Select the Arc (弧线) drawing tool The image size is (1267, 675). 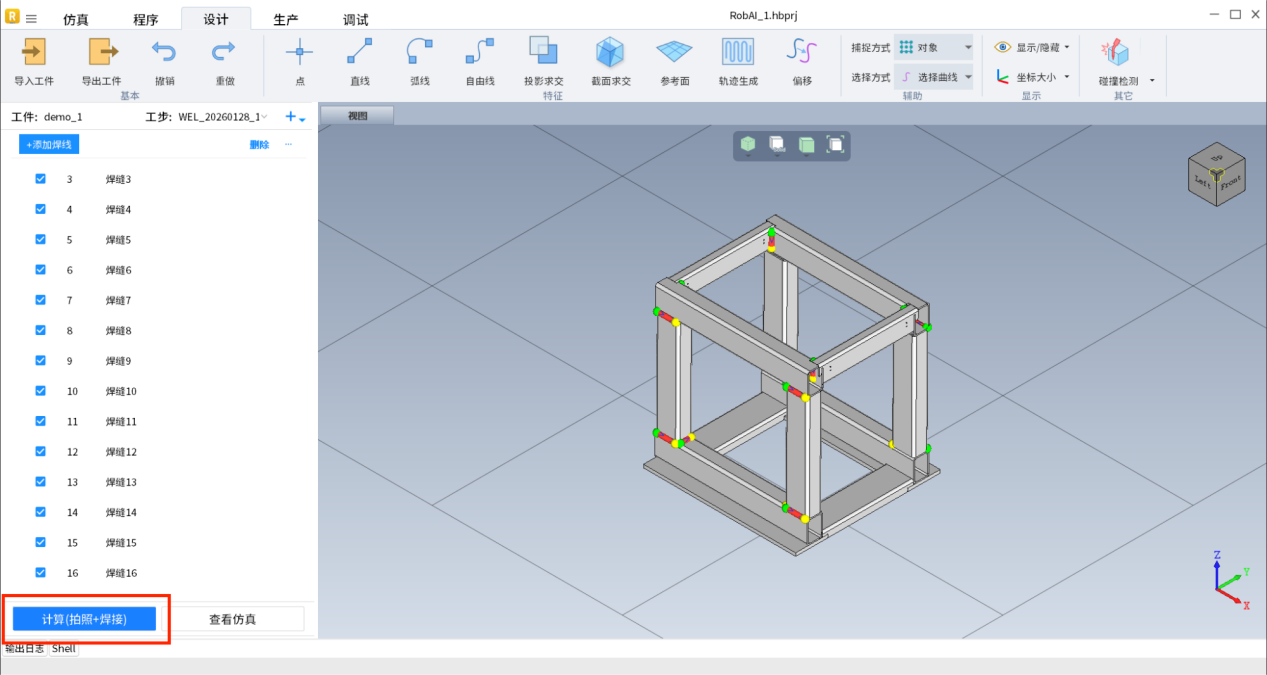click(x=420, y=52)
